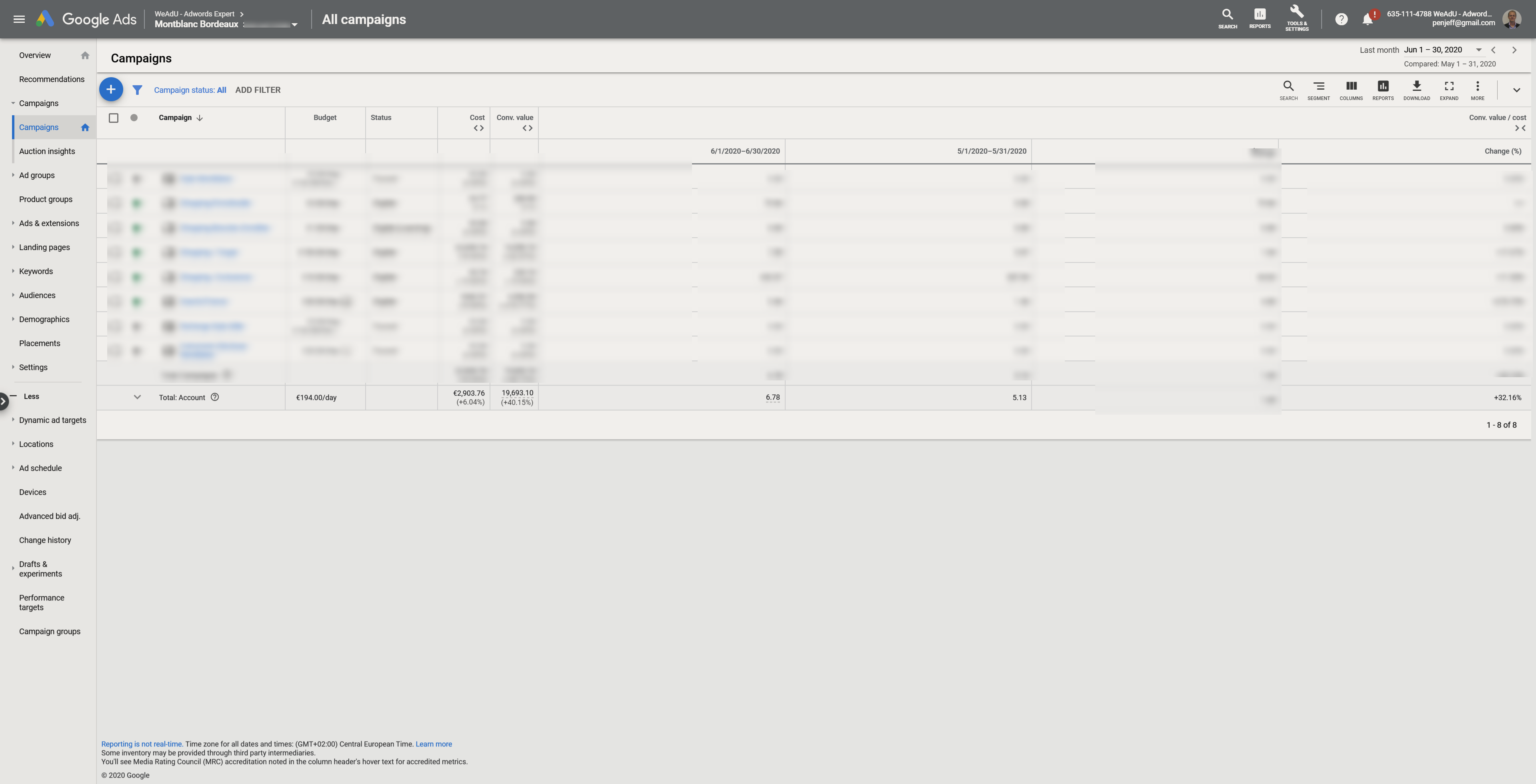This screenshot has width=1536, height=784.
Task: Expand the Cost column comparison arrows
Action: click(478, 128)
